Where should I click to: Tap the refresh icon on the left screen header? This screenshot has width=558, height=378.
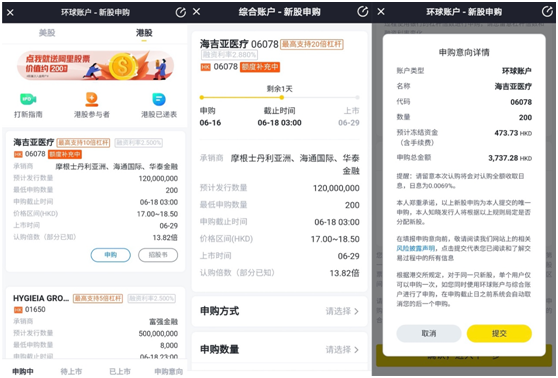(181, 12)
